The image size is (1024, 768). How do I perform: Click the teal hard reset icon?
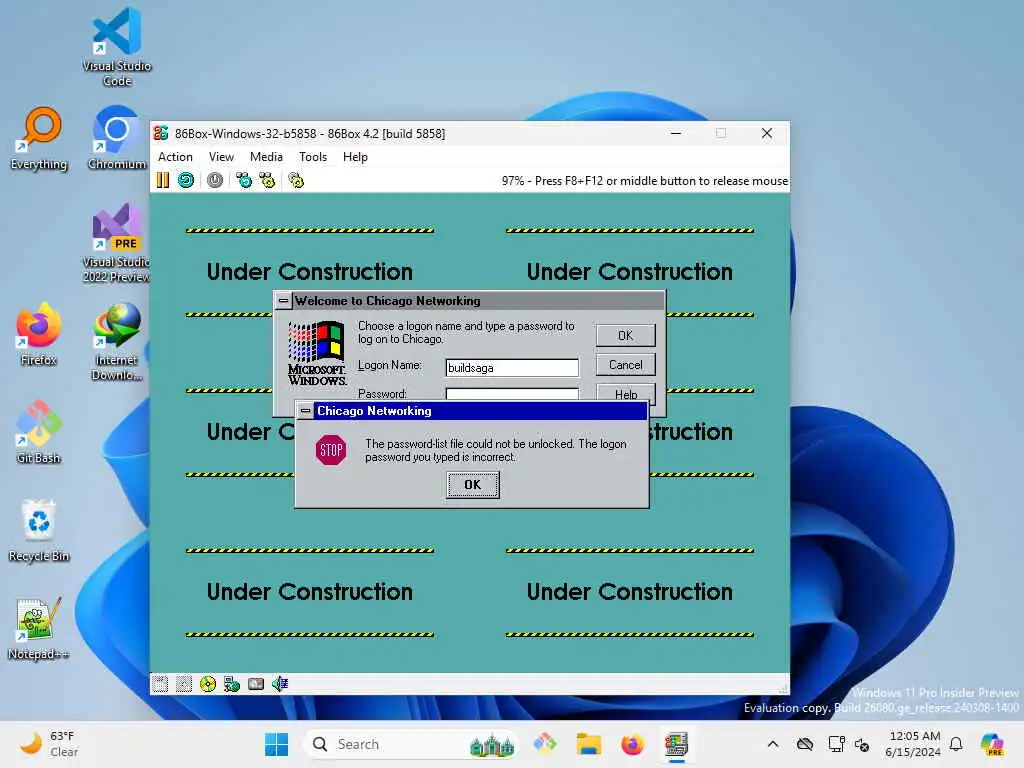tap(186, 180)
